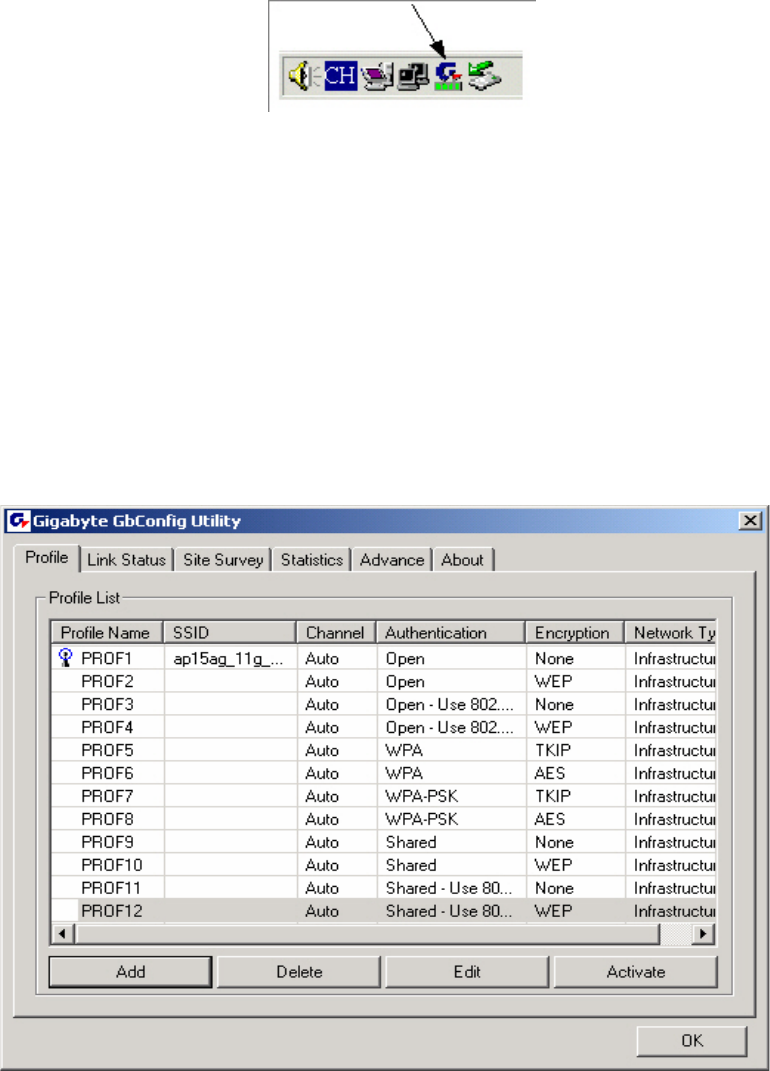This screenshot has height=1071, width=770.
Task: Select the PROF5 profile row
Action: [x=384, y=750]
